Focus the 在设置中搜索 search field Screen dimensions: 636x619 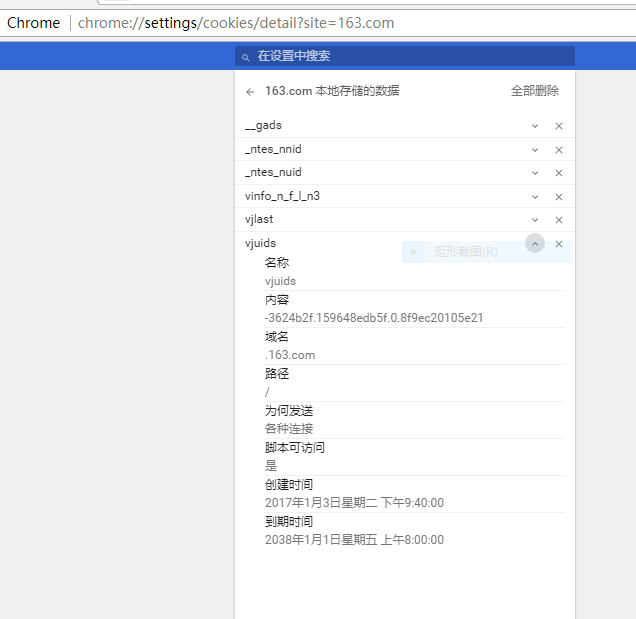(405, 56)
